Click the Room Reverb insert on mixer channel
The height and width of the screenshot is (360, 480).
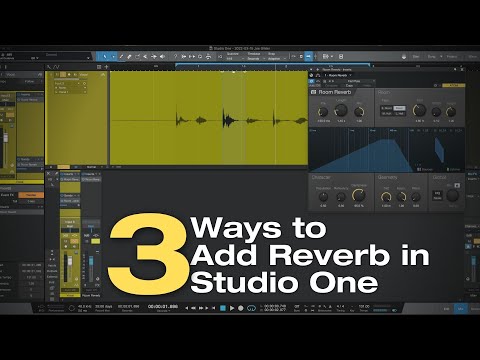pyautogui.click(x=70, y=179)
